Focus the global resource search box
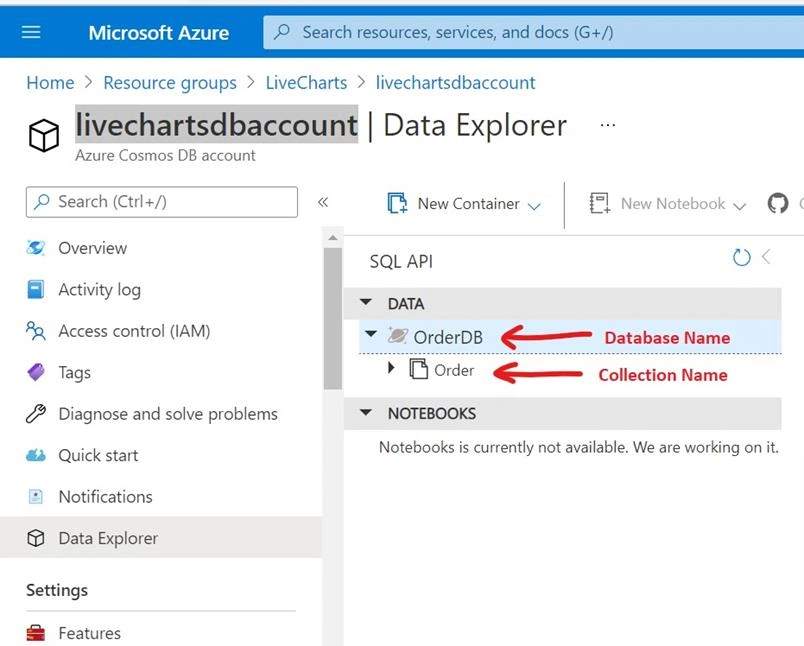The image size is (804, 646). pyautogui.click(x=533, y=32)
